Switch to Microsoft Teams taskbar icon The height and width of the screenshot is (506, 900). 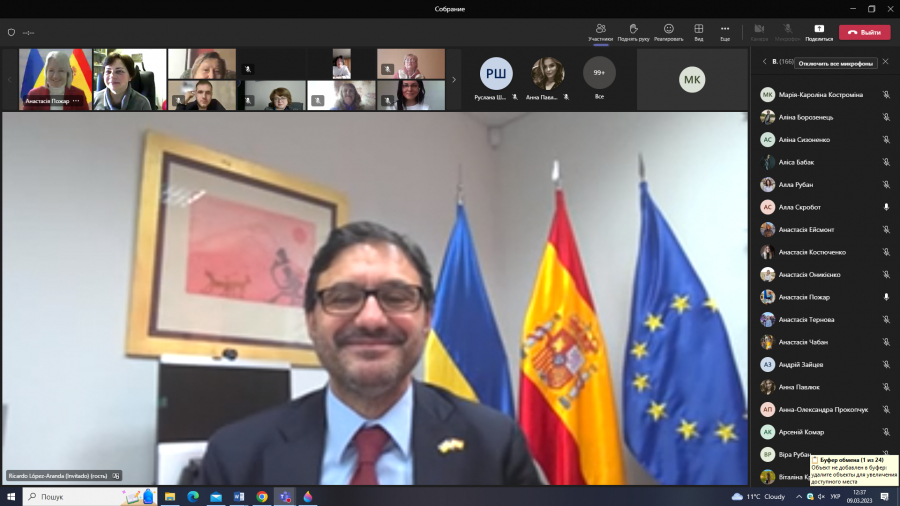tap(285, 496)
